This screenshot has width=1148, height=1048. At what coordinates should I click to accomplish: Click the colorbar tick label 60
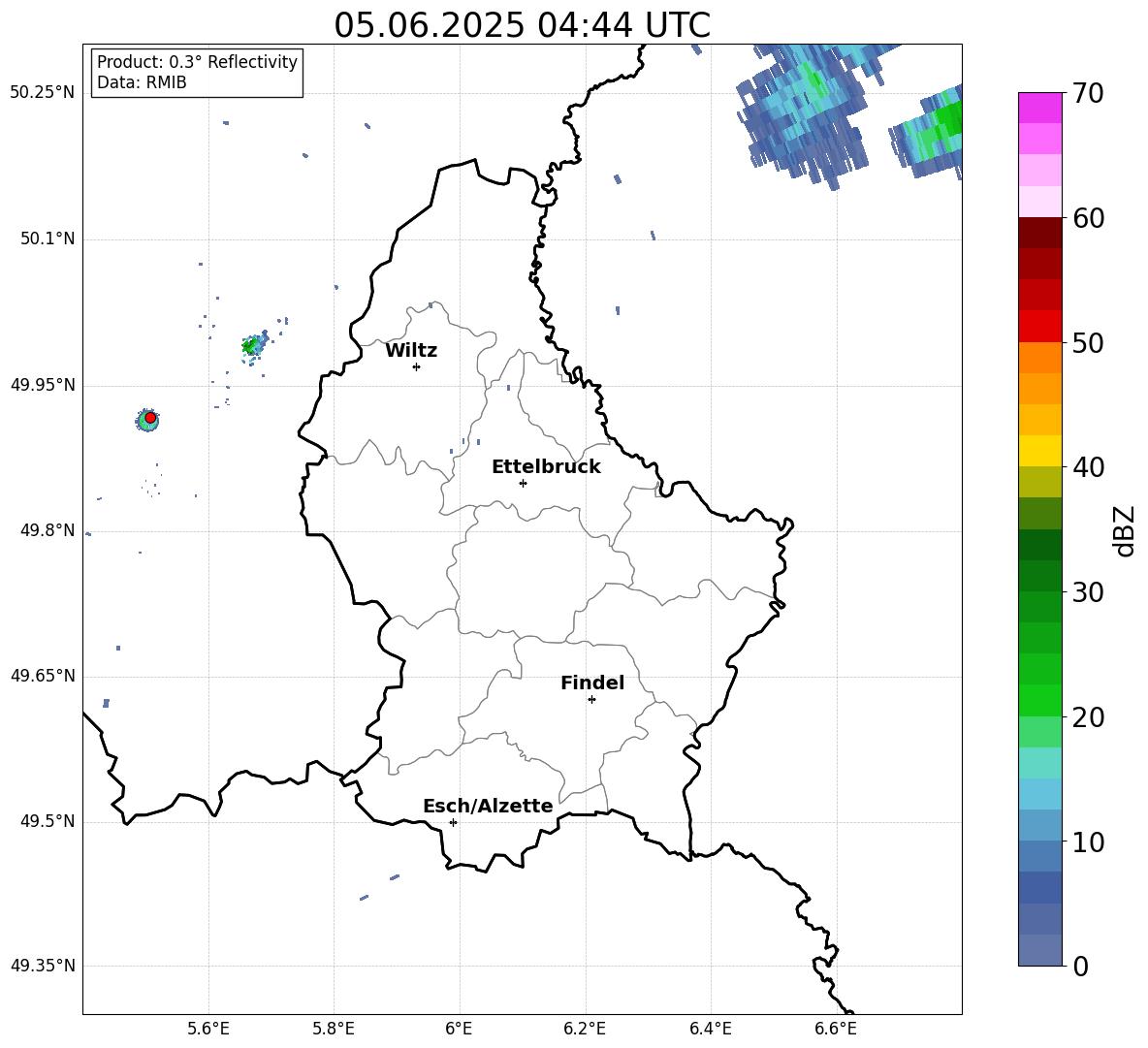point(1088,218)
